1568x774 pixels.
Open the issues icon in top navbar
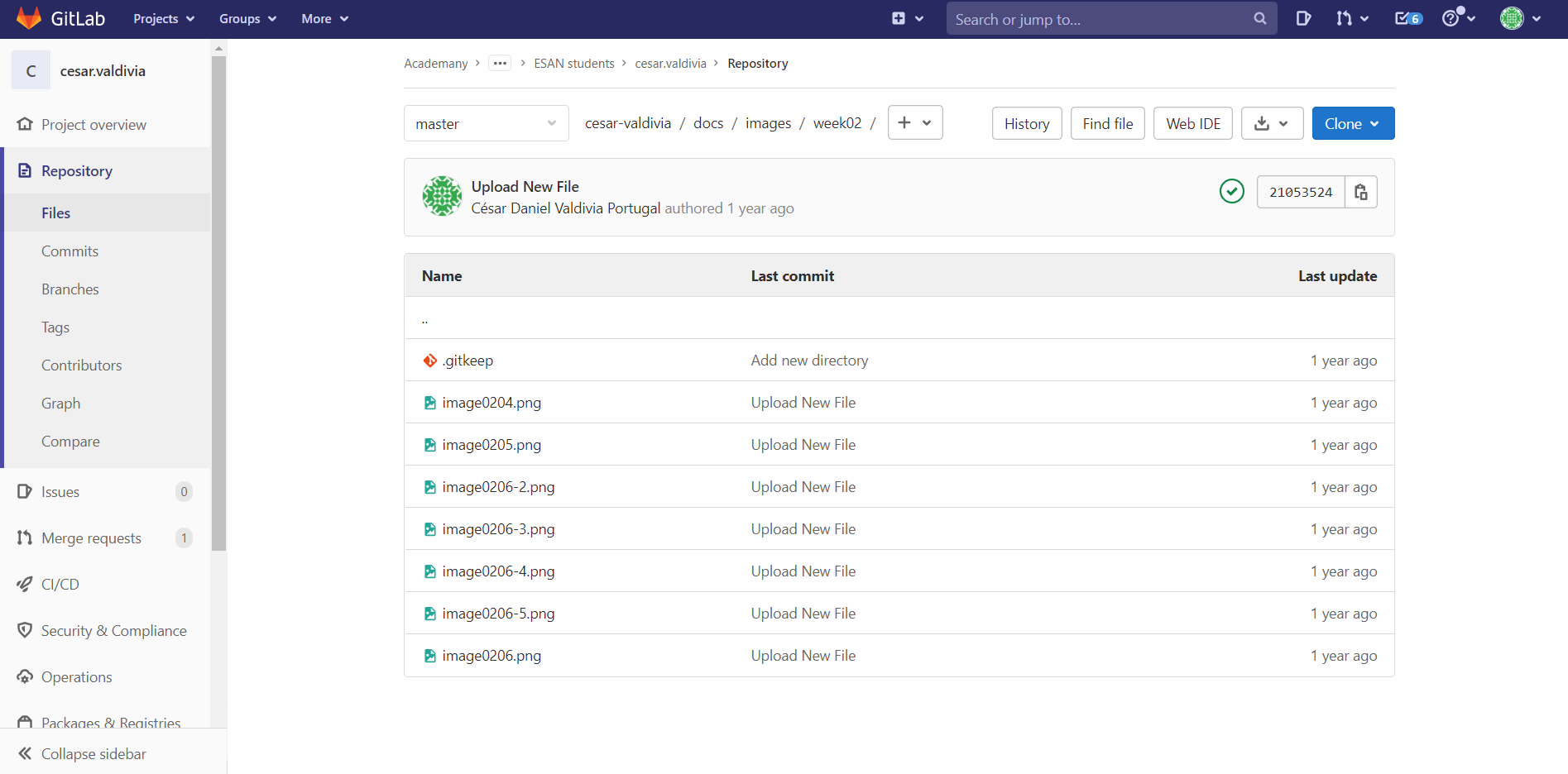click(1303, 18)
